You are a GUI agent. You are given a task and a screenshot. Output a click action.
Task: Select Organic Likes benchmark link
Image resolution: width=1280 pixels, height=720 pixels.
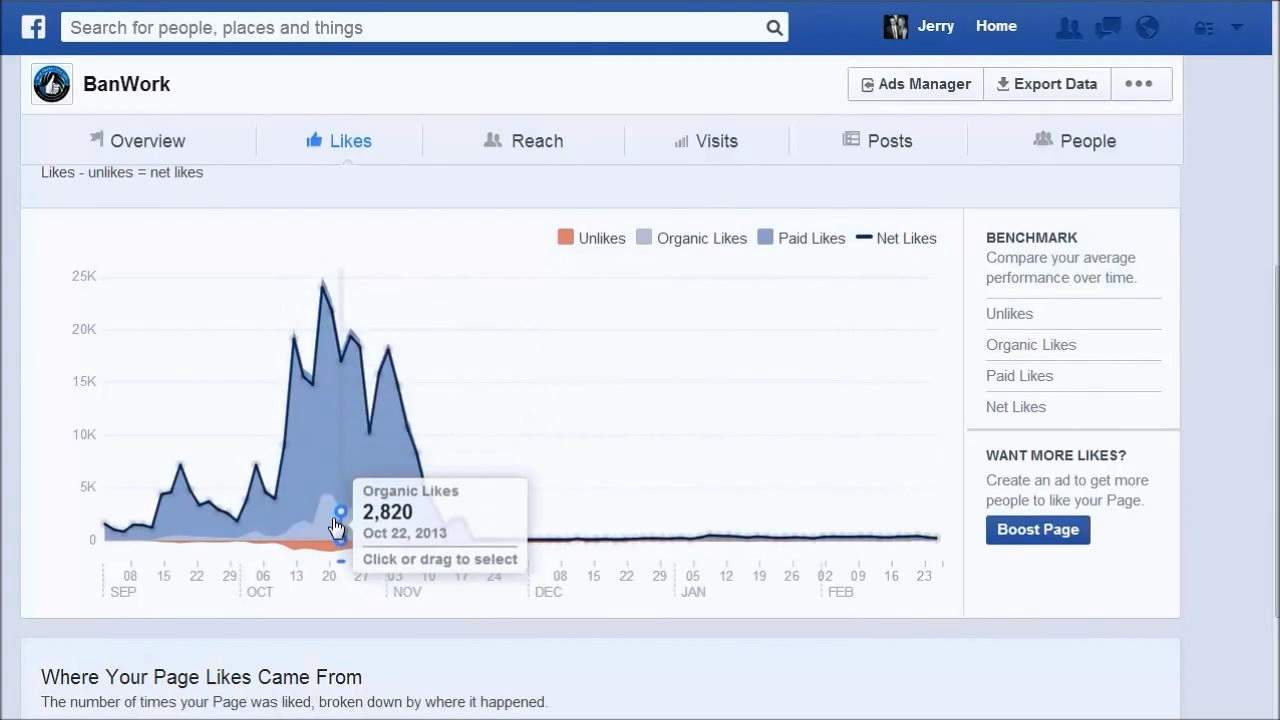[1031, 345]
